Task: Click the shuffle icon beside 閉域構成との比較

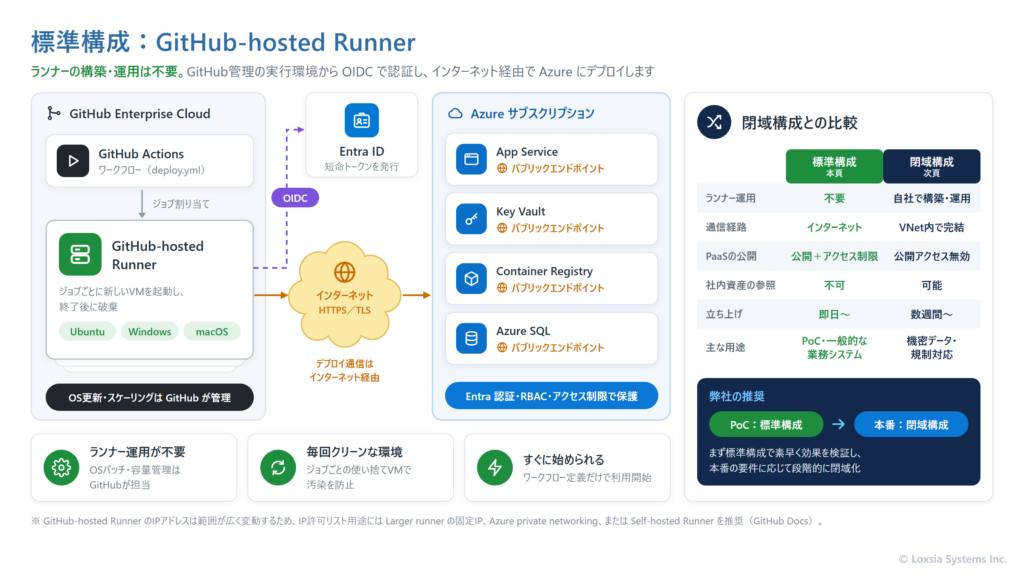Action: pyautogui.click(x=714, y=122)
